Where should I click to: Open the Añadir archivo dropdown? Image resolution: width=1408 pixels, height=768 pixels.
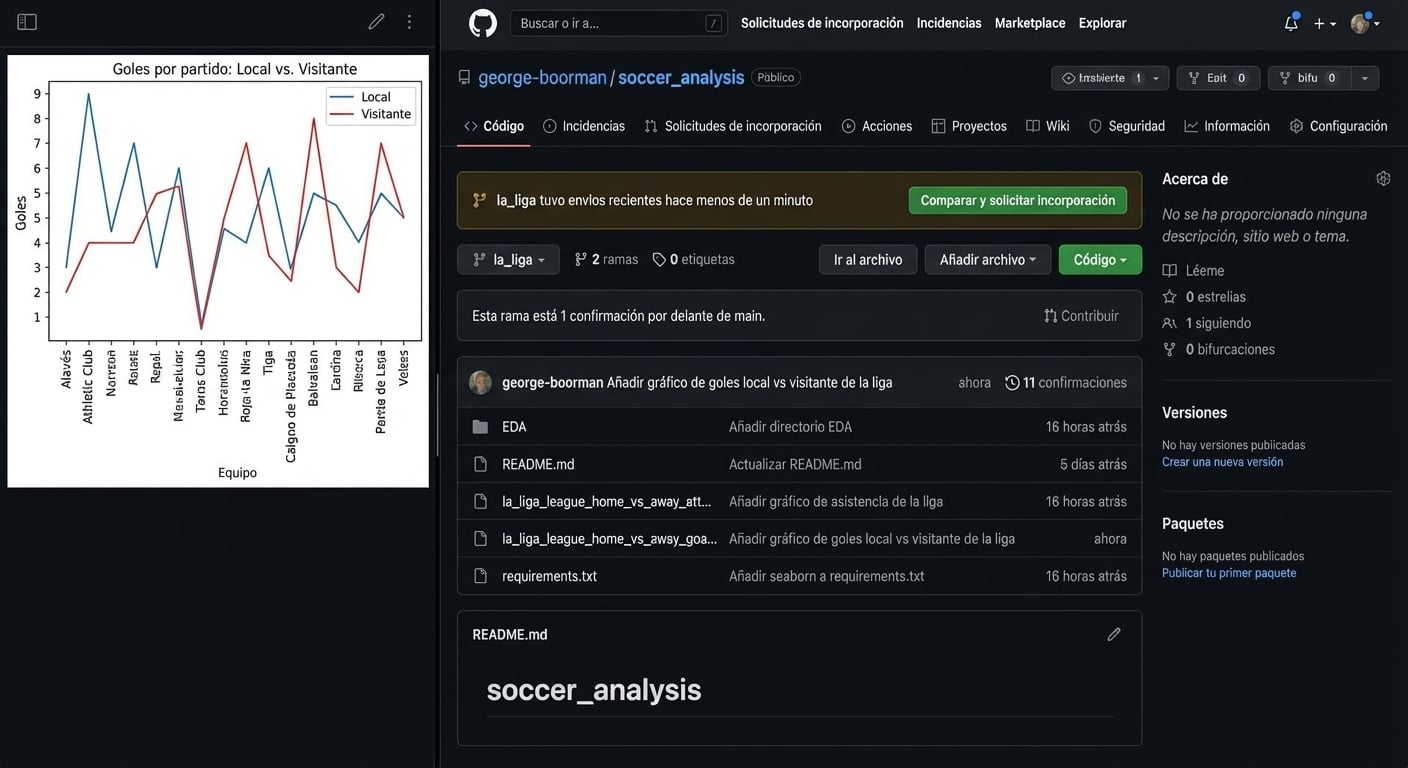click(x=987, y=260)
